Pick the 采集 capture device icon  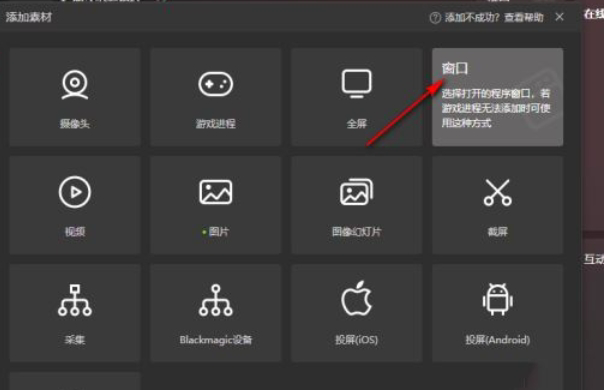click(75, 301)
